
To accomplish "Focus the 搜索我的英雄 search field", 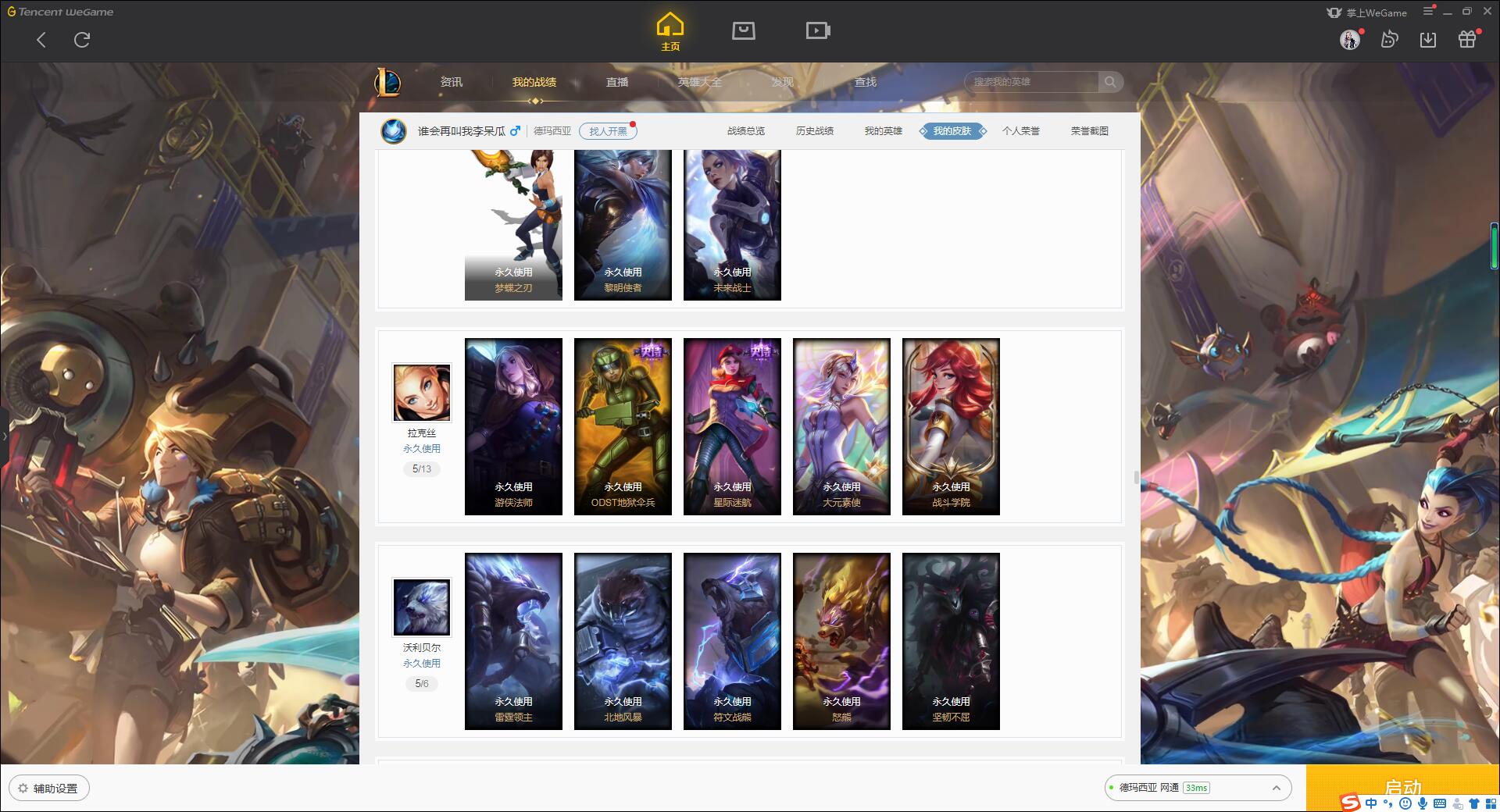I will (x=1031, y=82).
